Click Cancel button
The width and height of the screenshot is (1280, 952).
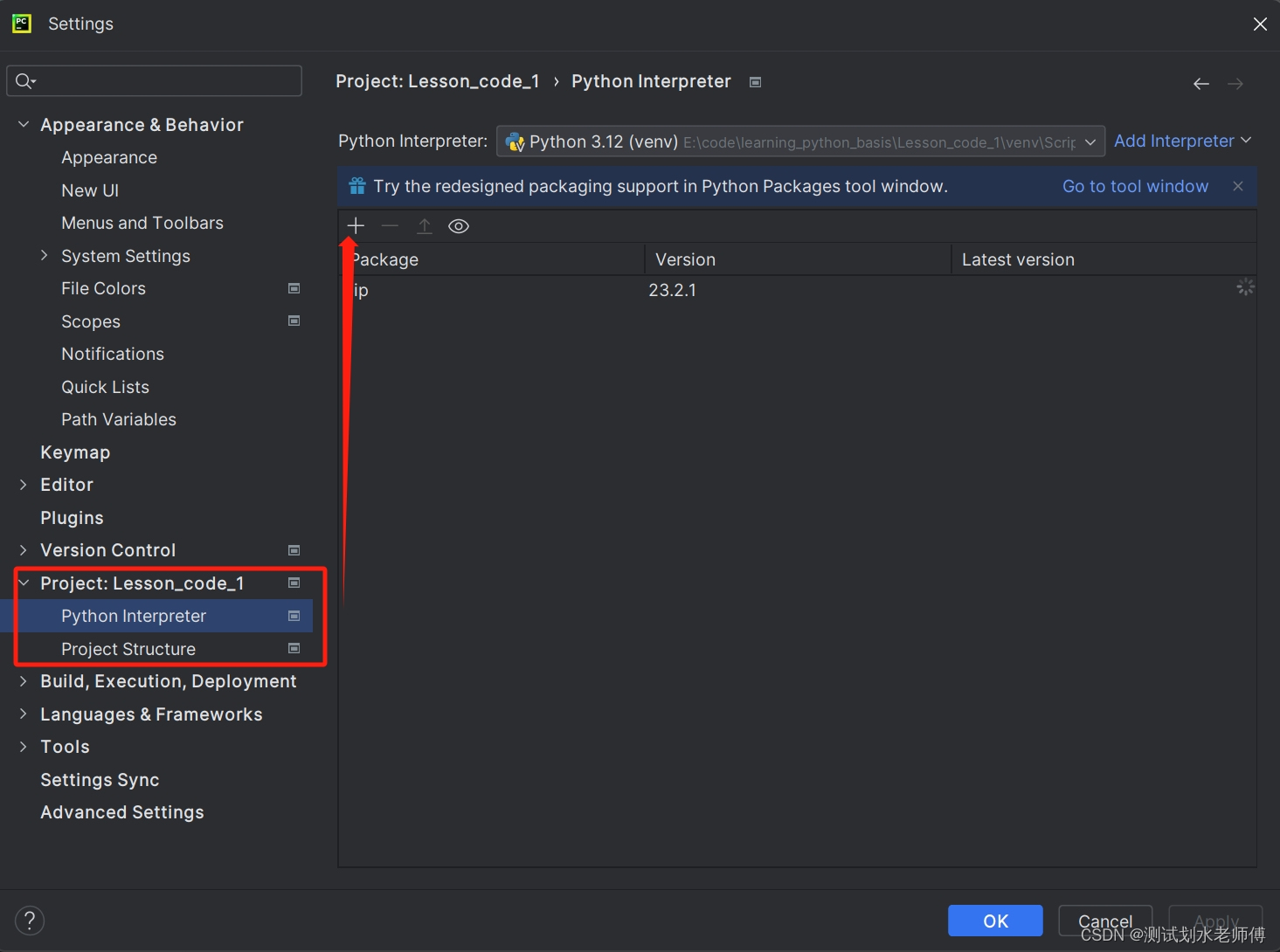(1105, 921)
